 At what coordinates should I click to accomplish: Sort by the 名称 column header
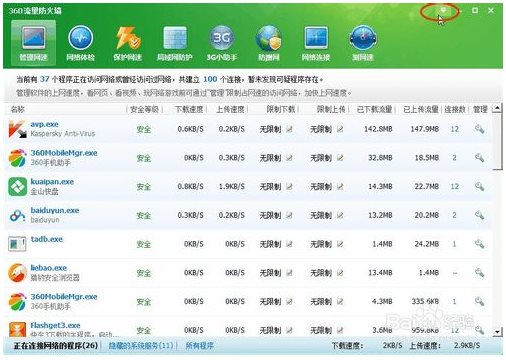18,109
